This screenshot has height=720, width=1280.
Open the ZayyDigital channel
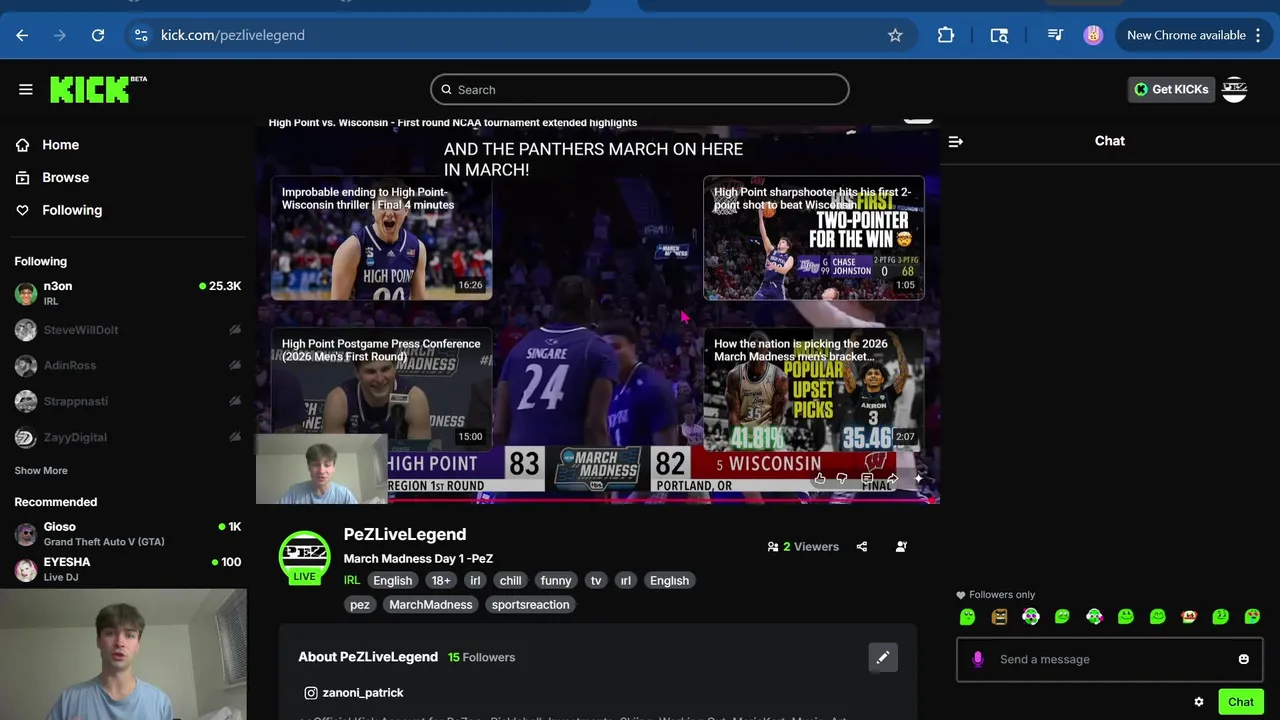(x=128, y=437)
